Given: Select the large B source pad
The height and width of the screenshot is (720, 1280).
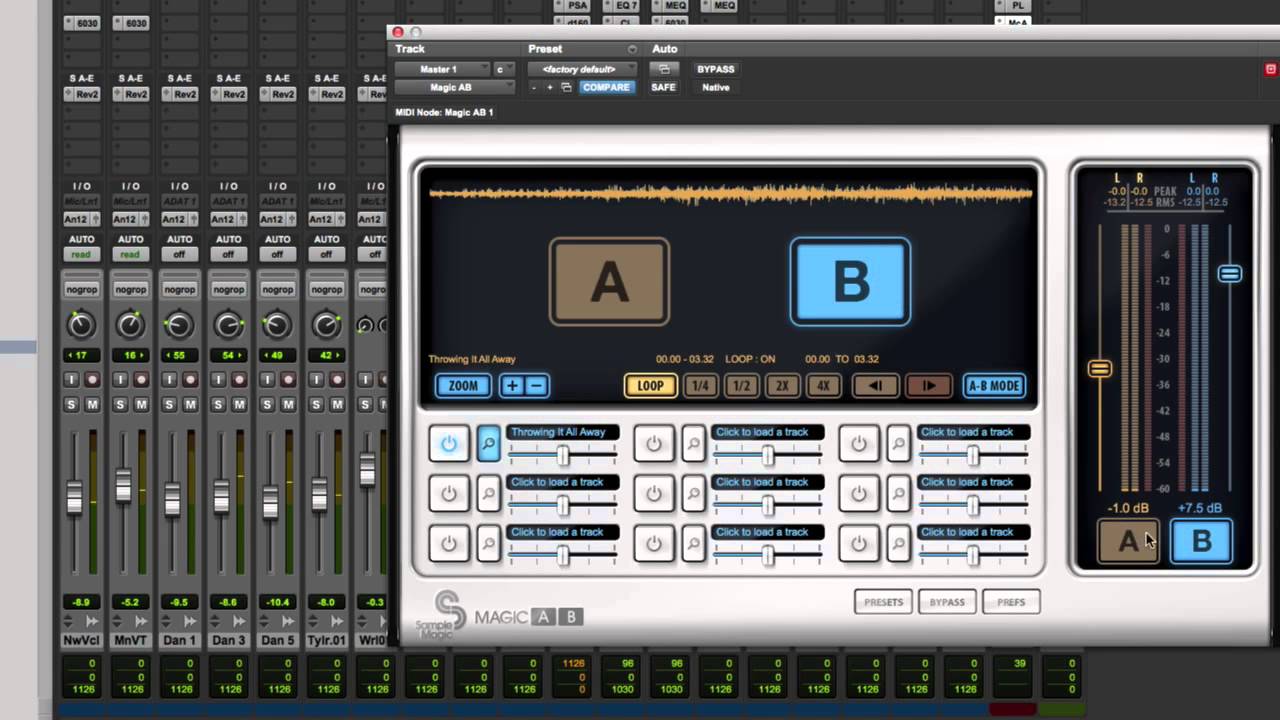Looking at the screenshot, I should click(x=851, y=282).
